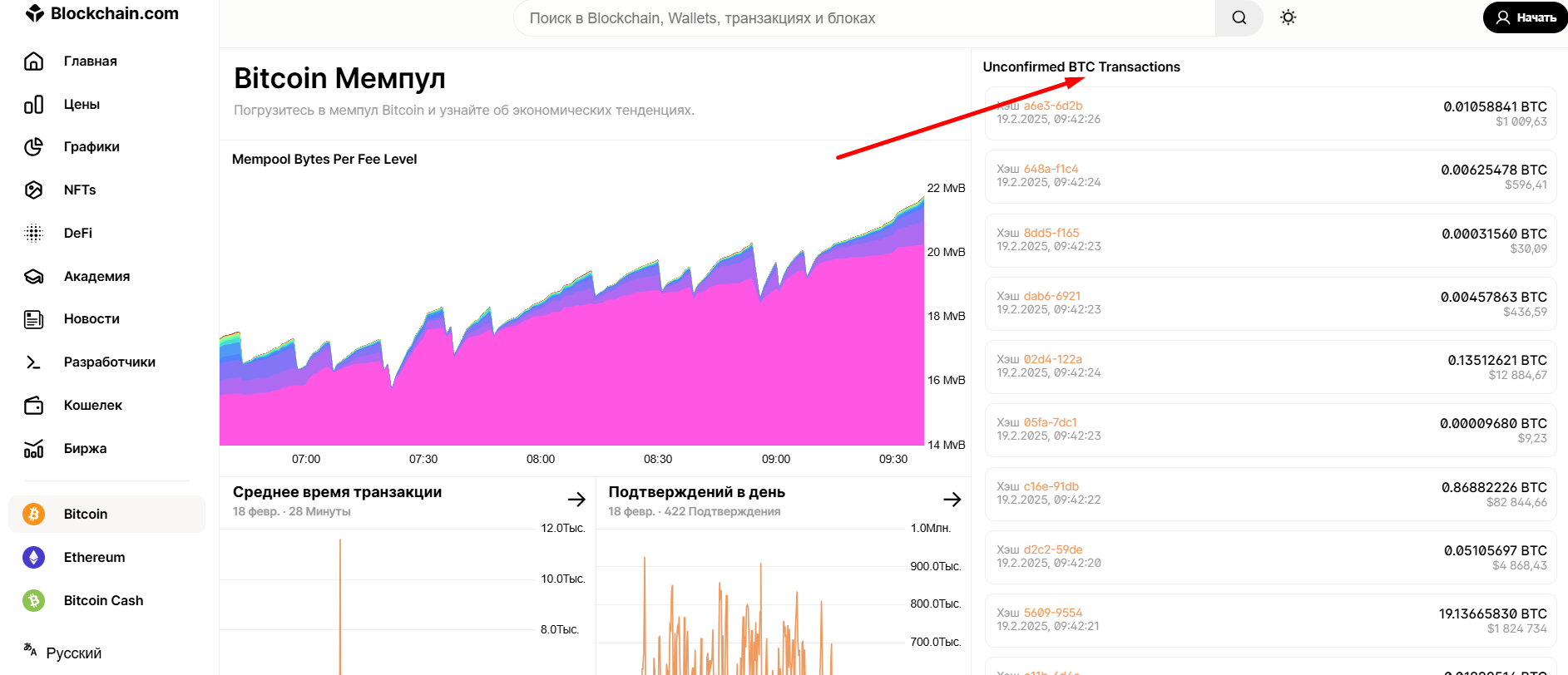
Task: Click amount 19.13665830 BTC
Action: tap(1493, 613)
